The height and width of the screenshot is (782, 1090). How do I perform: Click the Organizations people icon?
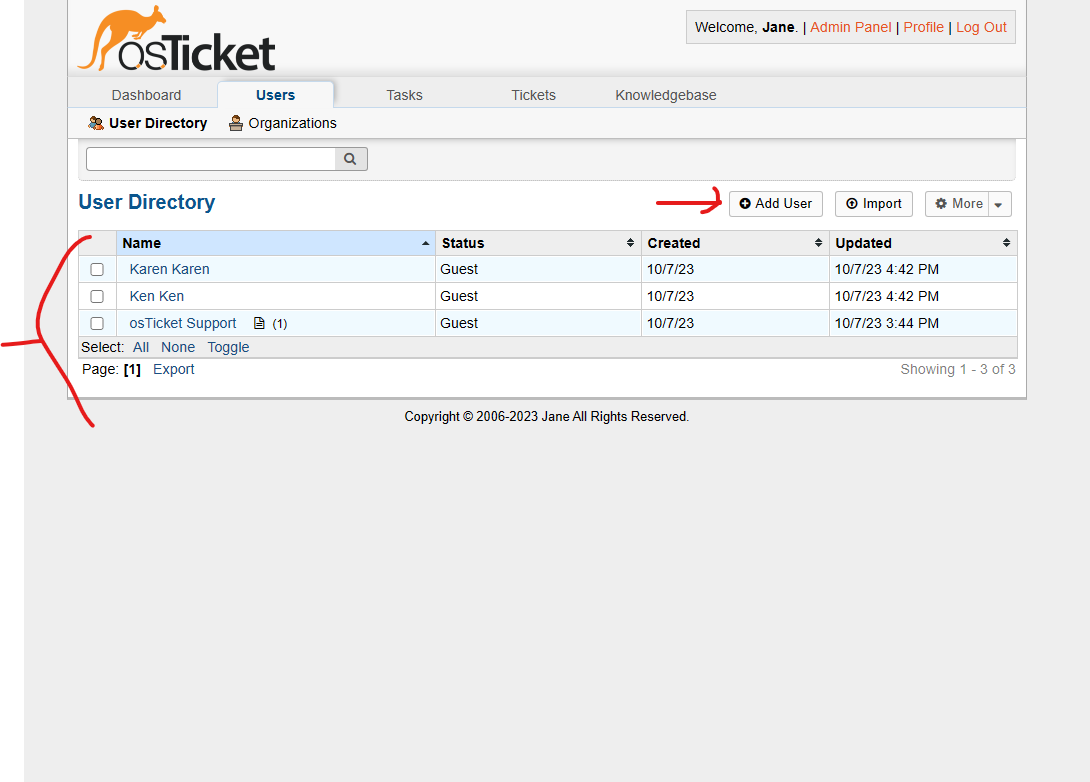click(x=235, y=122)
